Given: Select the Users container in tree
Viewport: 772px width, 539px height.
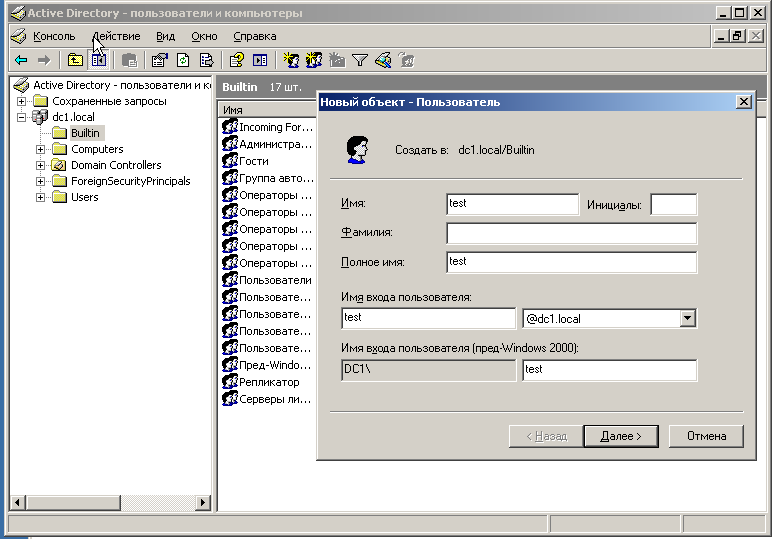Looking at the screenshot, I should (x=85, y=197).
